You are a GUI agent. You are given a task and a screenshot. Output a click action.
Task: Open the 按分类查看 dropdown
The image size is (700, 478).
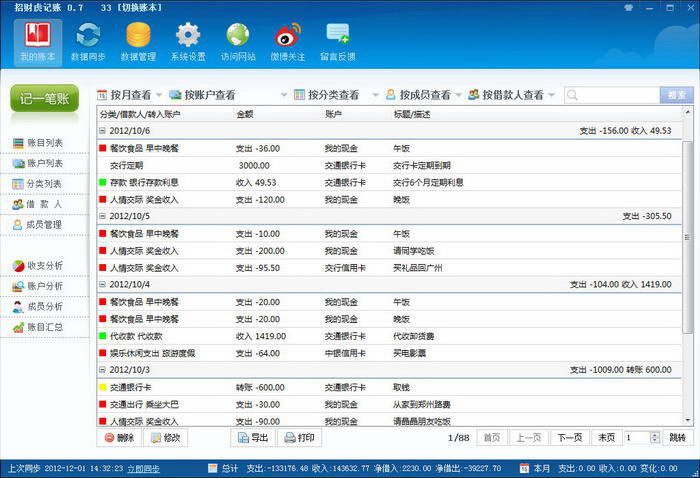(x=336, y=95)
